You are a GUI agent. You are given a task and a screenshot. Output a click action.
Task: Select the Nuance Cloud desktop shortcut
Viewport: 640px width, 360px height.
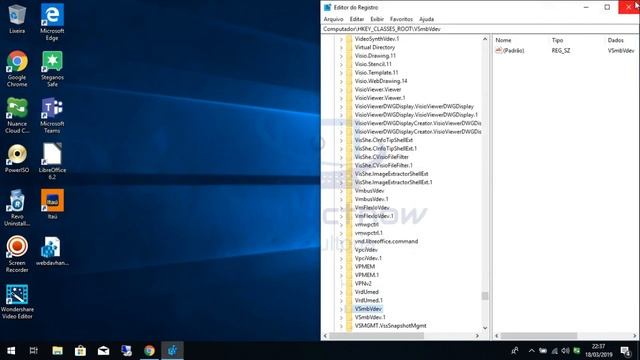(x=17, y=115)
